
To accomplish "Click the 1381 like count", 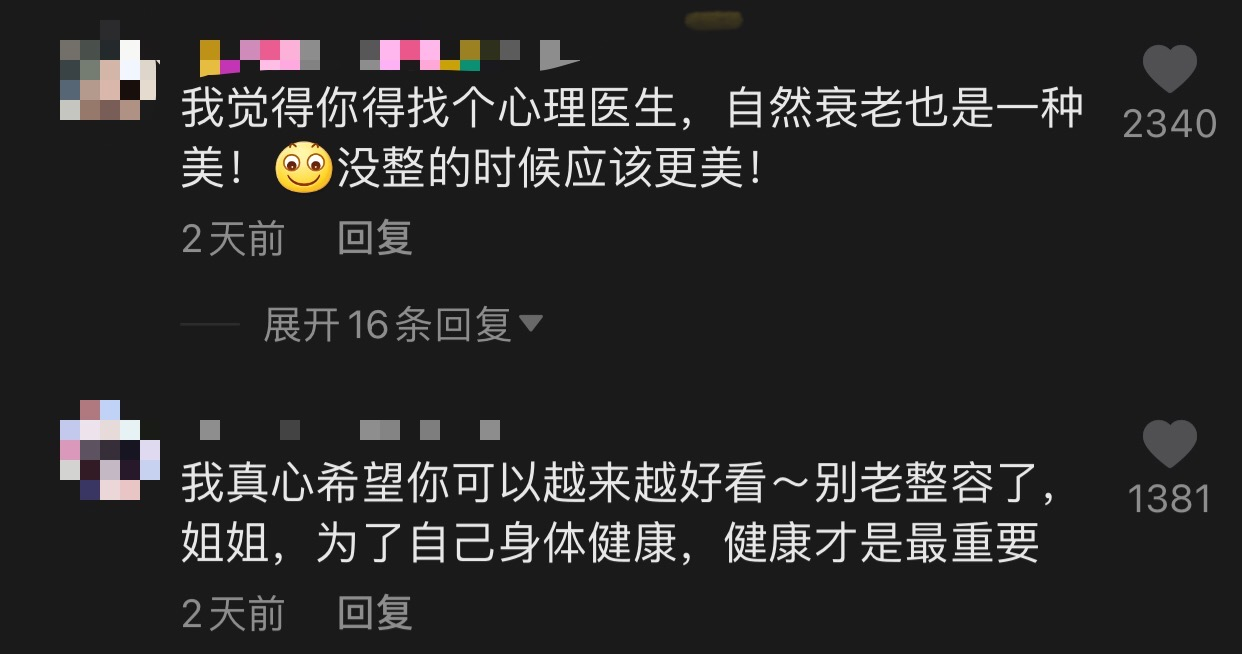I will [x=1169, y=499].
